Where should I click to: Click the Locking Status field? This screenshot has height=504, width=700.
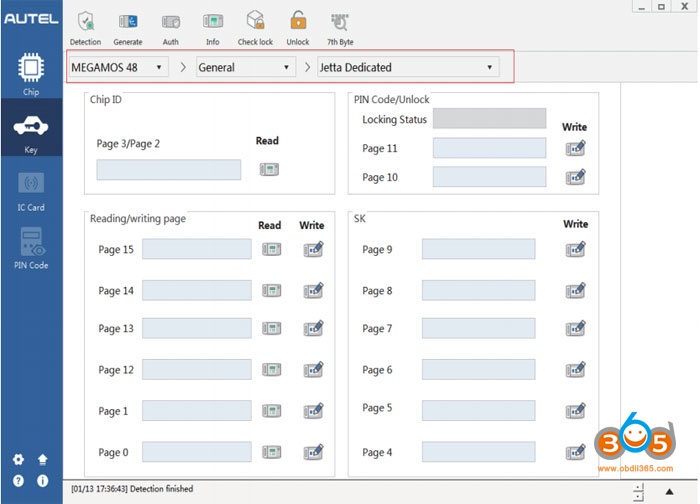(x=489, y=119)
